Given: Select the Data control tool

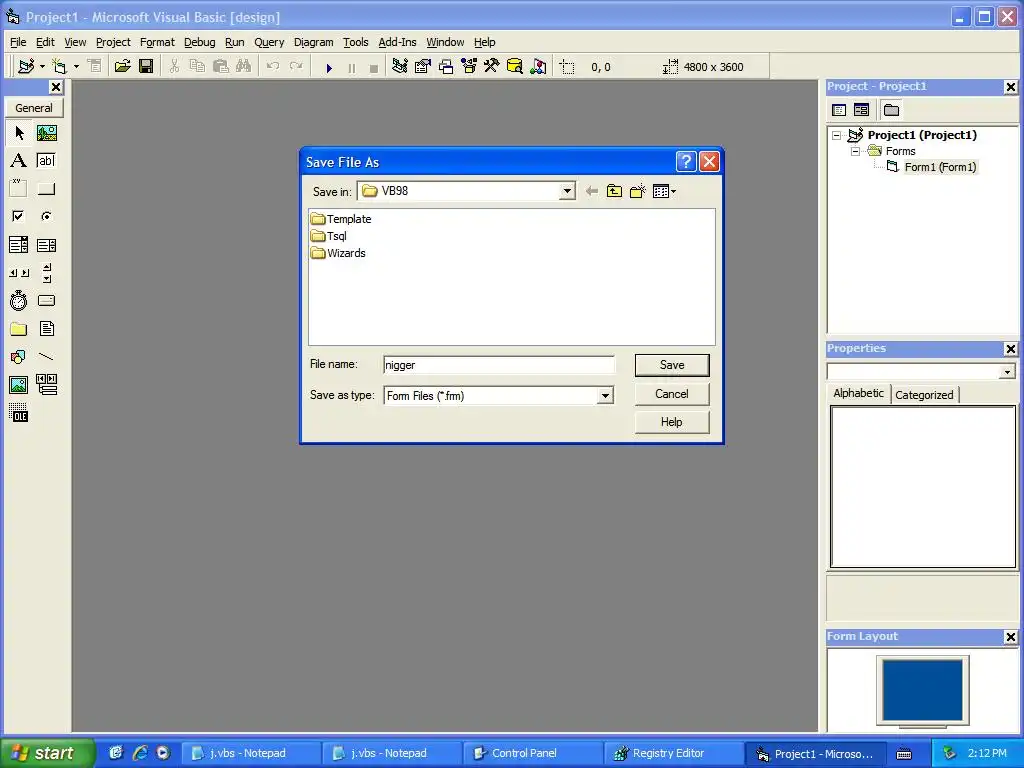Looking at the screenshot, I should pos(46,385).
